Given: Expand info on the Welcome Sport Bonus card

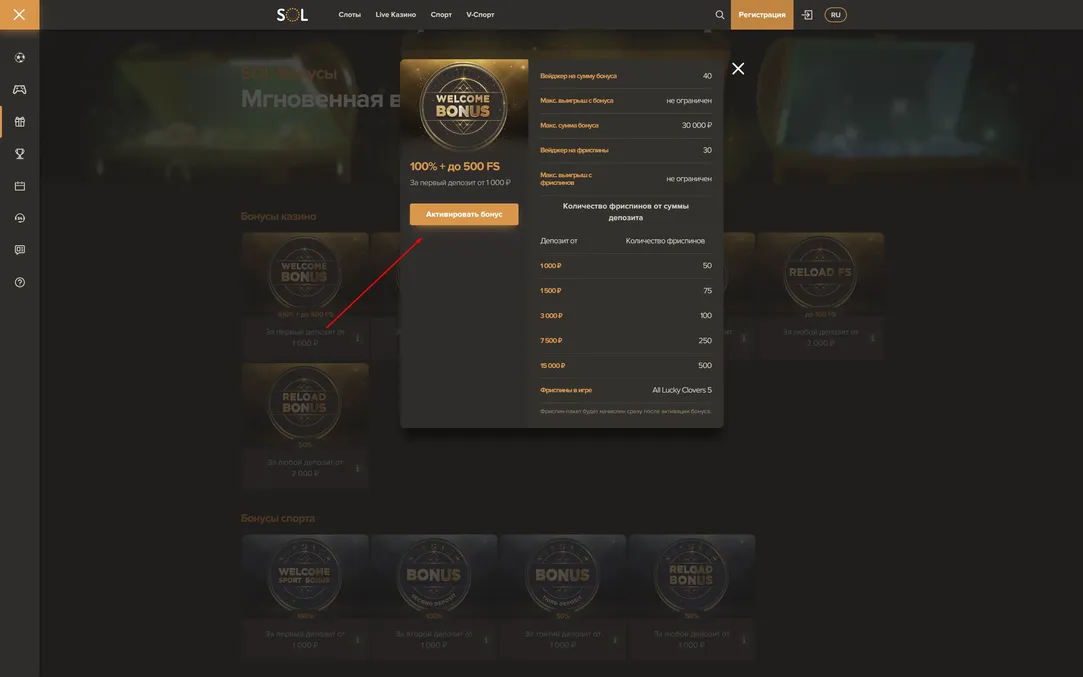Looking at the screenshot, I should [x=357, y=640].
